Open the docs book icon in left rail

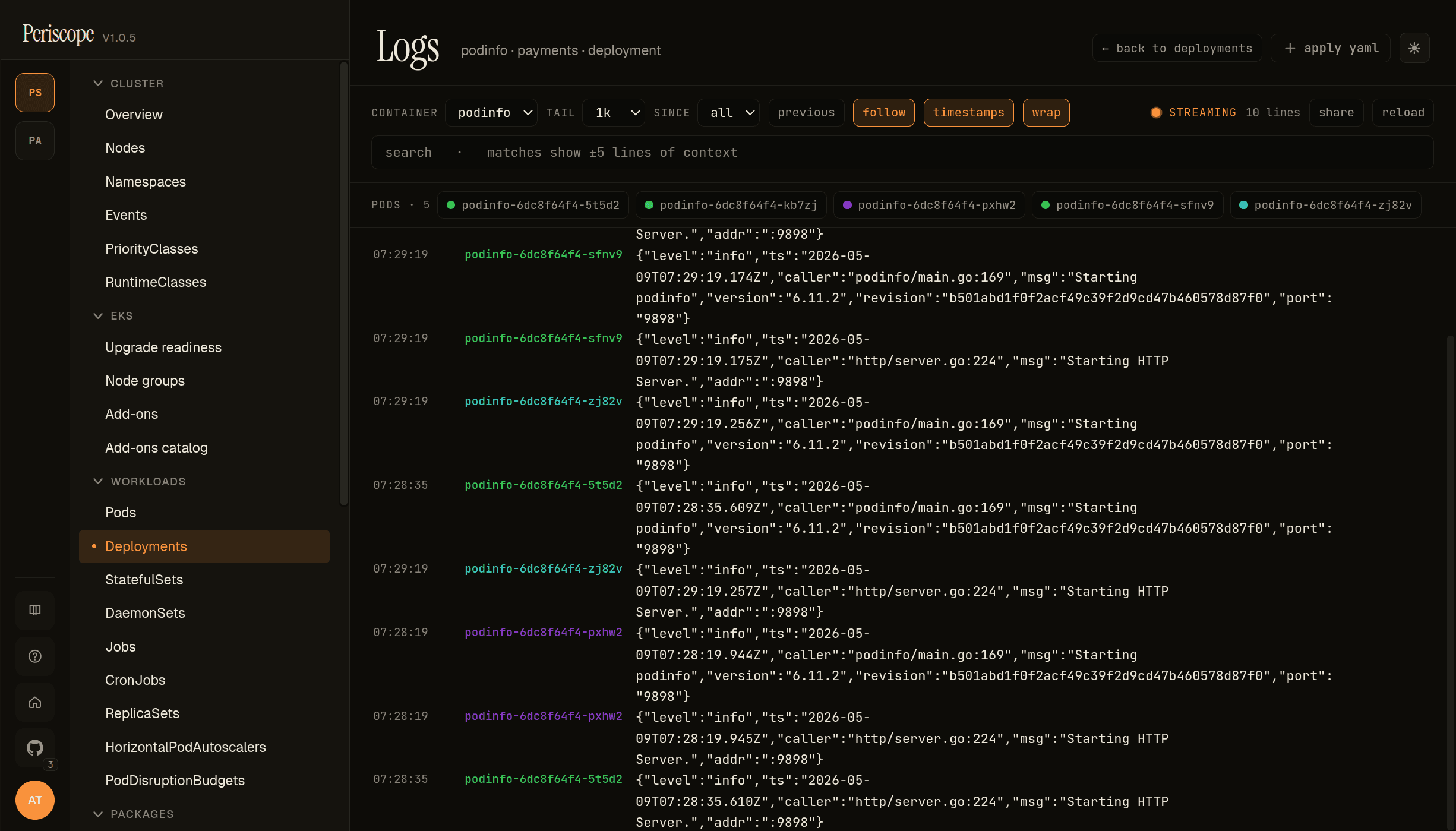(35, 610)
